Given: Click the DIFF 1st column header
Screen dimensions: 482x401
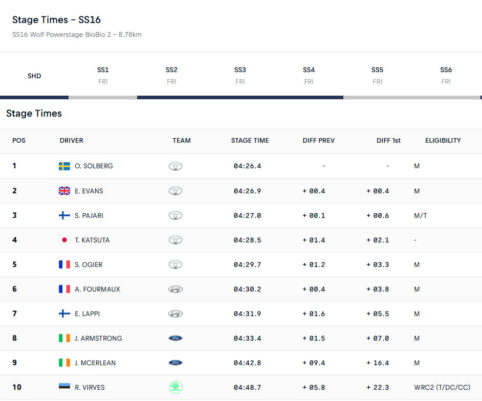Looking at the screenshot, I should 388,141.
